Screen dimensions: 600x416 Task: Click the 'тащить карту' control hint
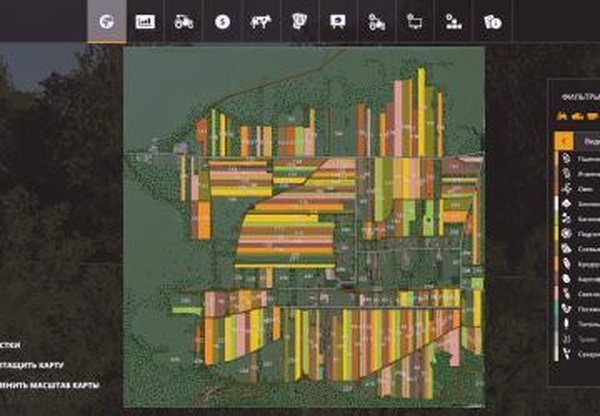click(x=31, y=365)
